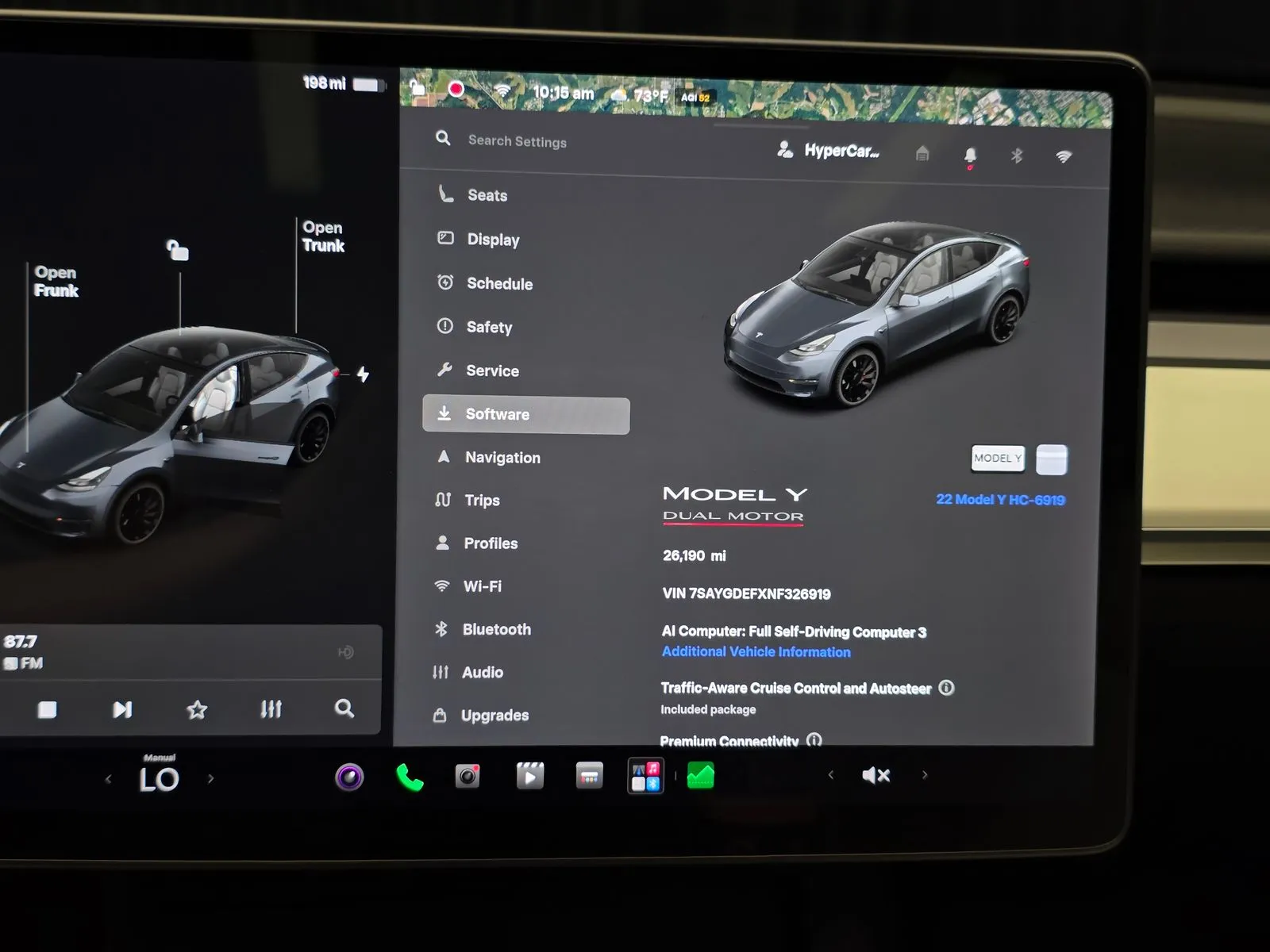
Task: Tap the red Sentry recording icon
Action: coord(456,89)
